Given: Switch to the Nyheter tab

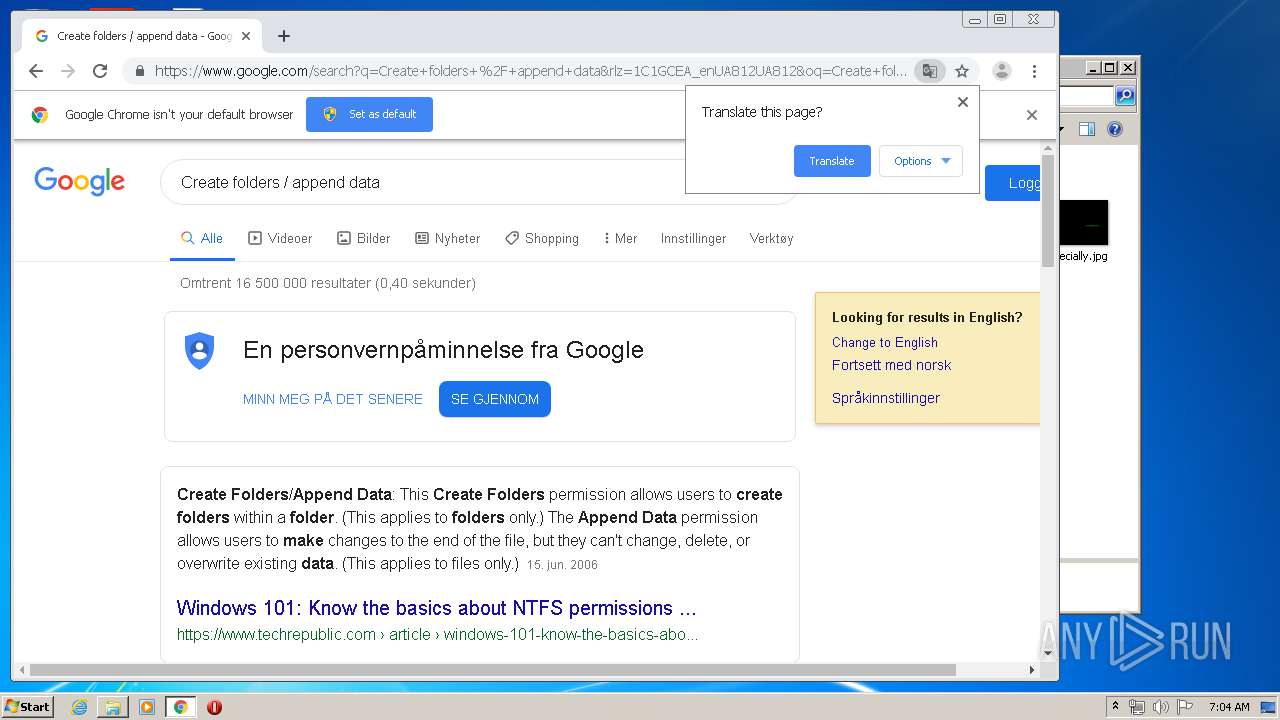Looking at the screenshot, I should tap(448, 238).
